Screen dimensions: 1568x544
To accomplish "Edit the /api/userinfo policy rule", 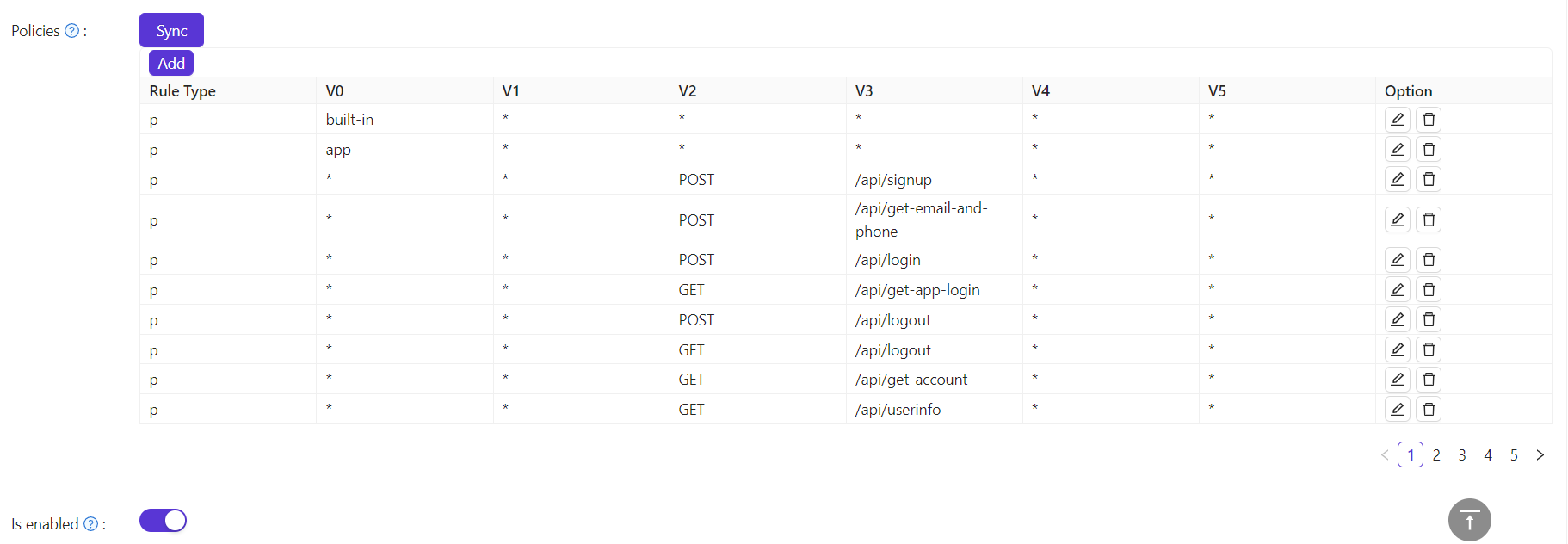I will pos(1397,409).
